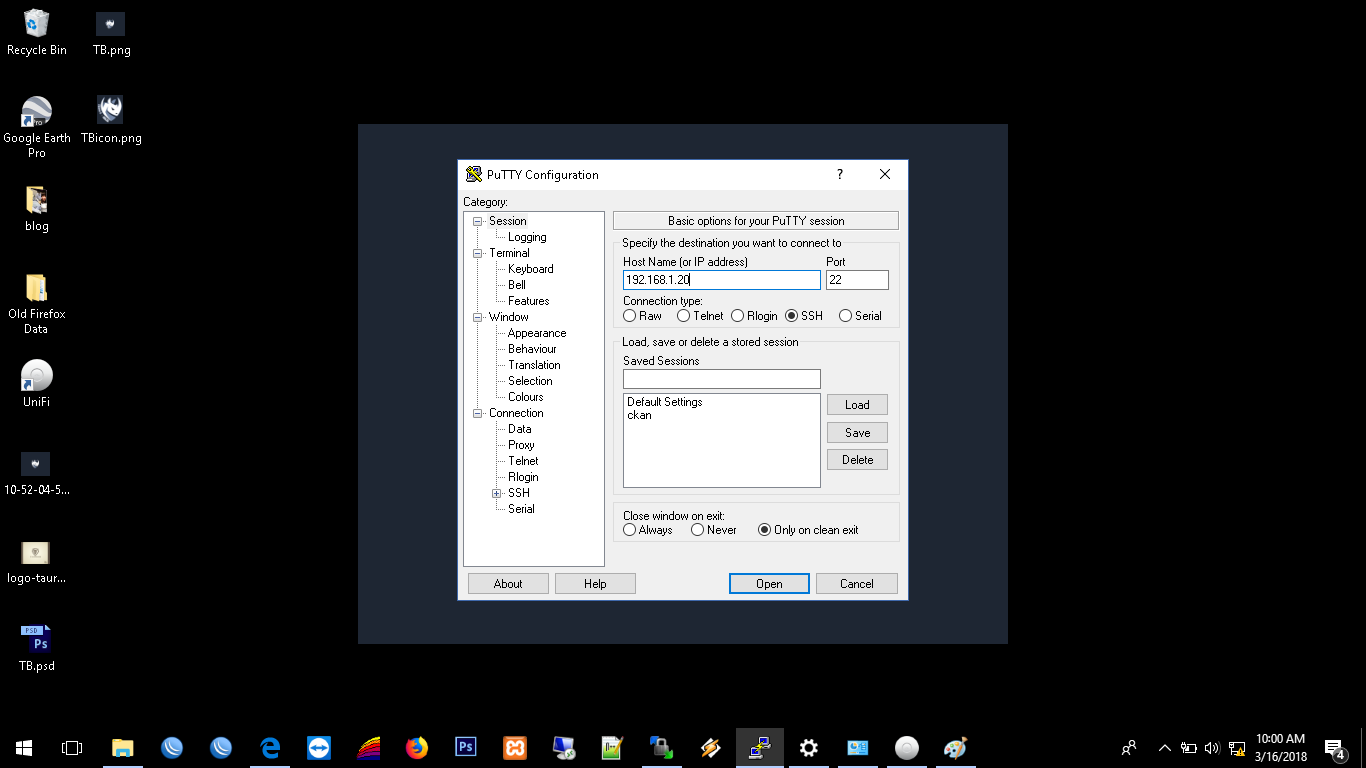This screenshot has height=768, width=1366.
Task: Open Microsoft Edge from the taskbar
Action: [x=270, y=747]
